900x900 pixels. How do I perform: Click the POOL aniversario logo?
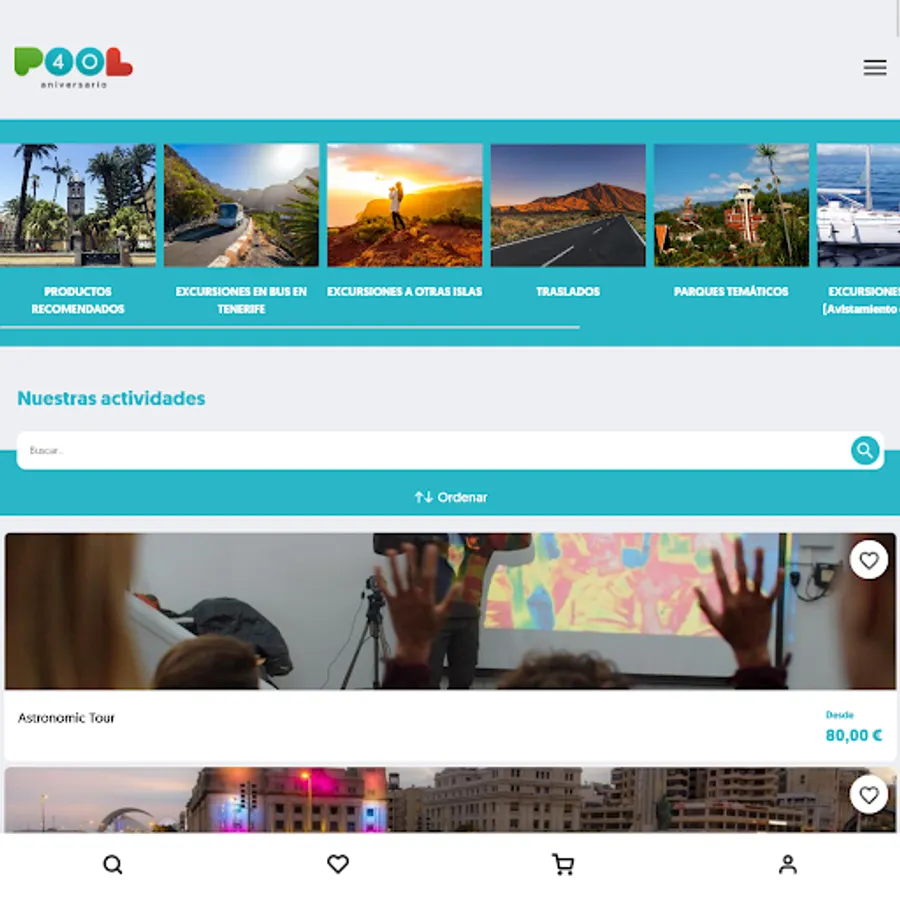point(73,68)
